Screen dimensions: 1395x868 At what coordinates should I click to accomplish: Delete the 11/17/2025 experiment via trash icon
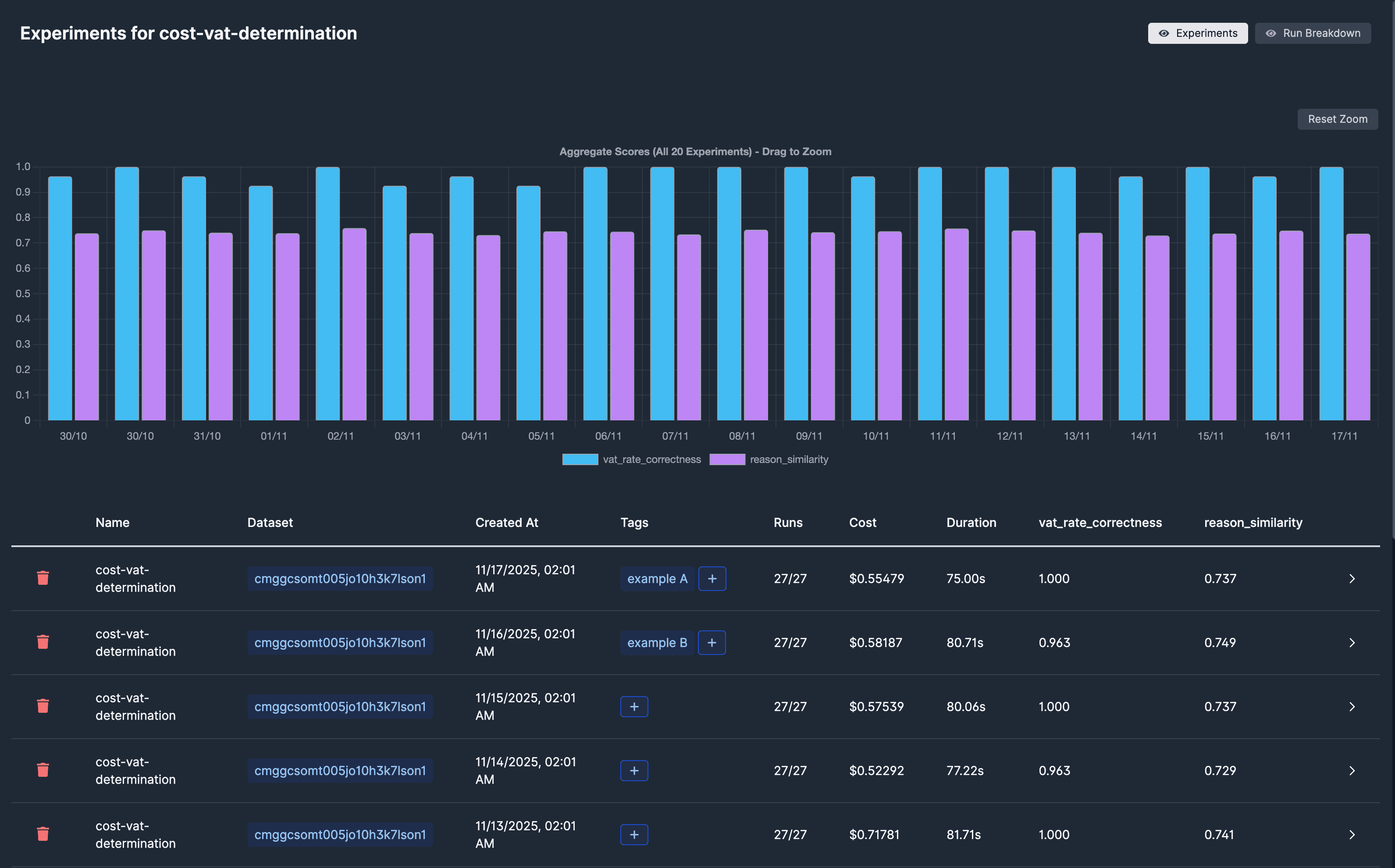pos(43,578)
